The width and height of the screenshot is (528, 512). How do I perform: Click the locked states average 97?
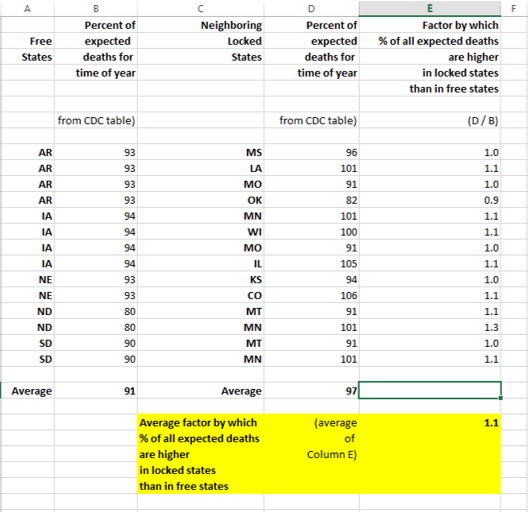(311, 391)
